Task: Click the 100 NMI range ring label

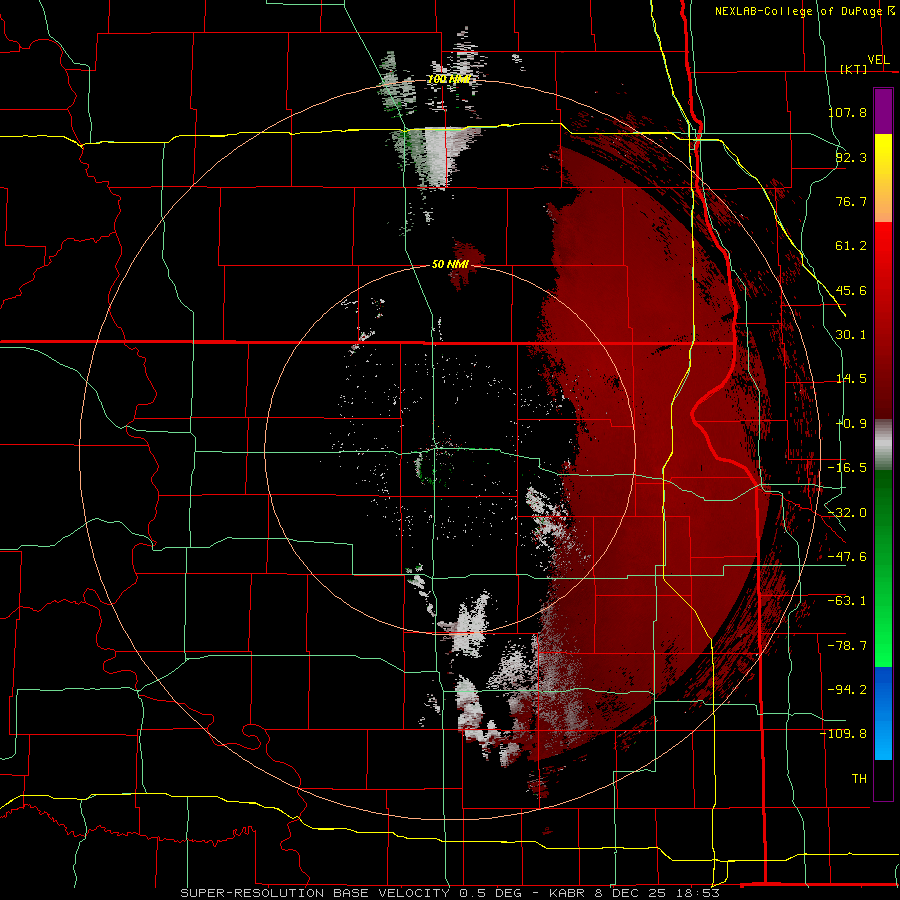Action: click(450, 79)
